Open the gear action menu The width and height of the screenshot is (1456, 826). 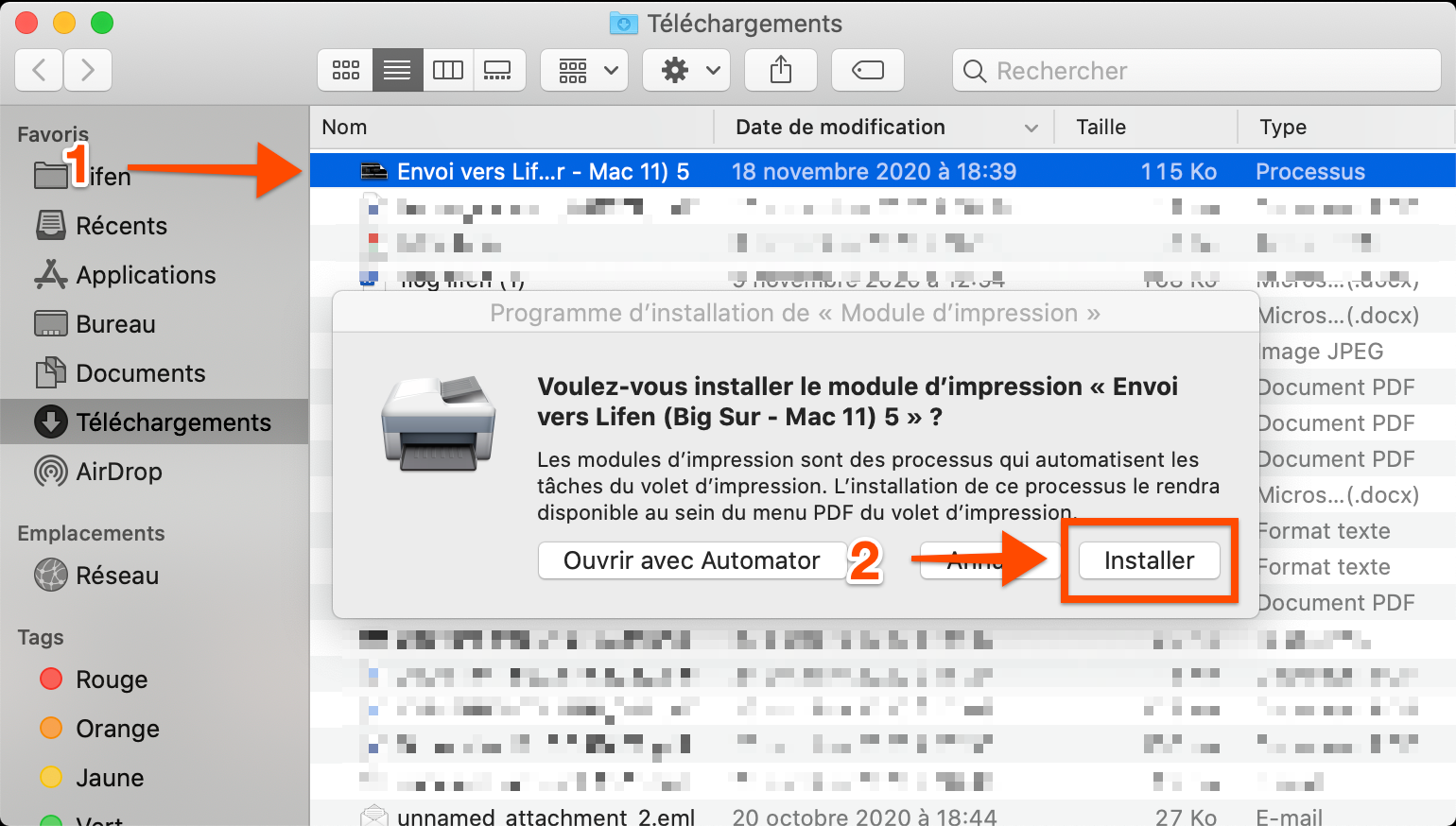(686, 70)
